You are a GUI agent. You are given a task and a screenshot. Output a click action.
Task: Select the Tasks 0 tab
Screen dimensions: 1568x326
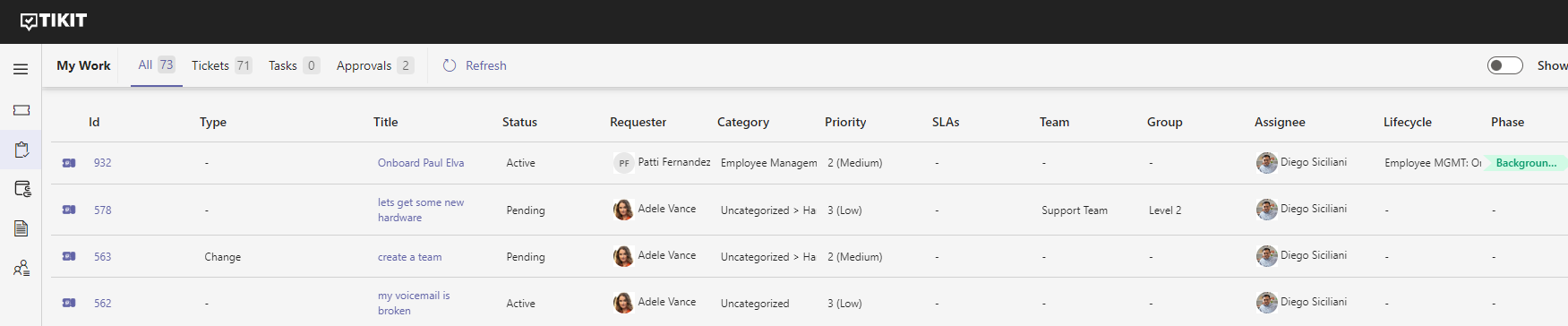click(294, 65)
